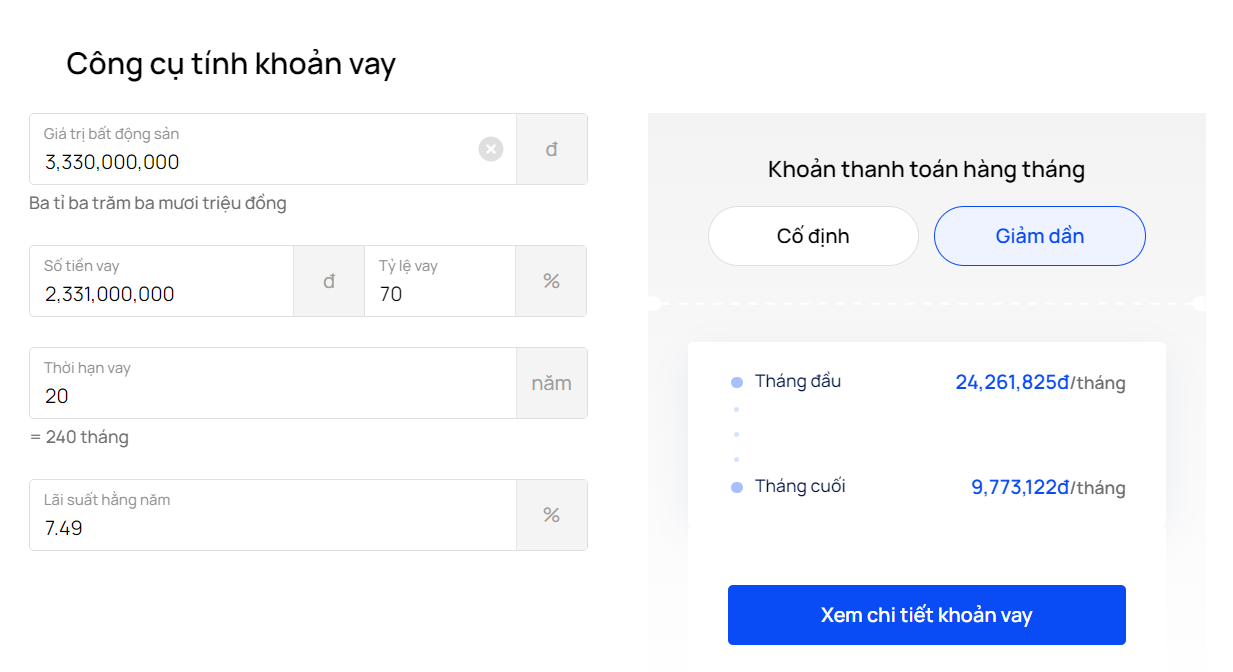Viewport: 1233px width, 672px height.
Task: Open Xem chi tiết khoản vay details
Action: coord(927,615)
